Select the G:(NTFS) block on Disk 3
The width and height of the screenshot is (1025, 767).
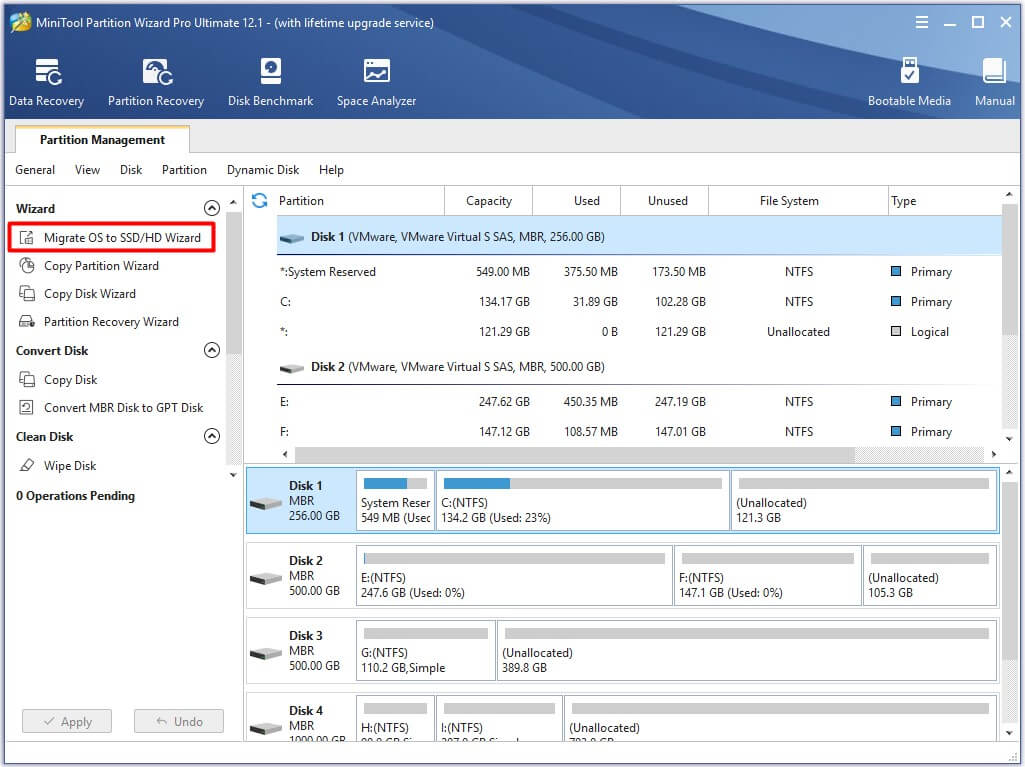click(426, 651)
